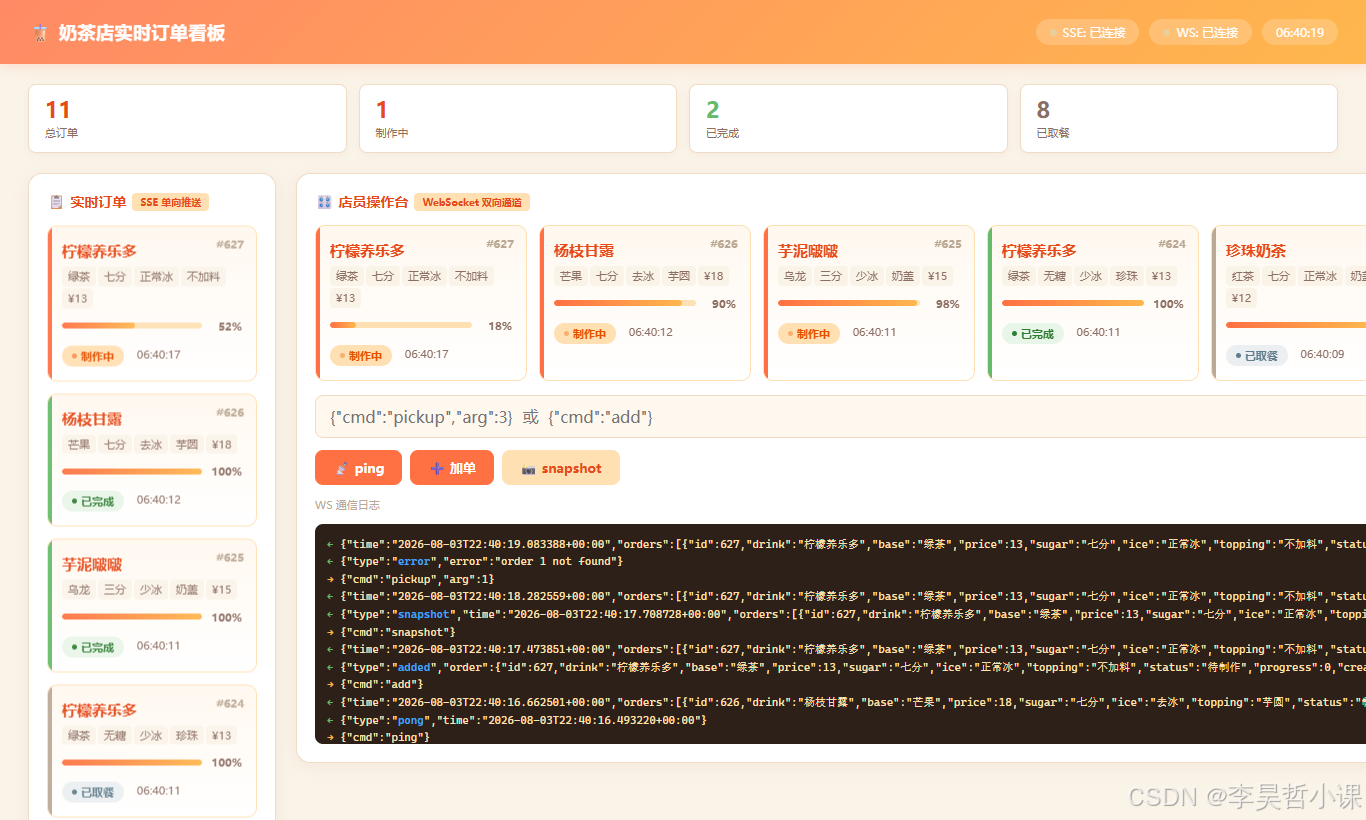Select the 制作中 statistic card showing 1
The width and height of the screenshot is (1366, 820).
[x=518, y=118]
